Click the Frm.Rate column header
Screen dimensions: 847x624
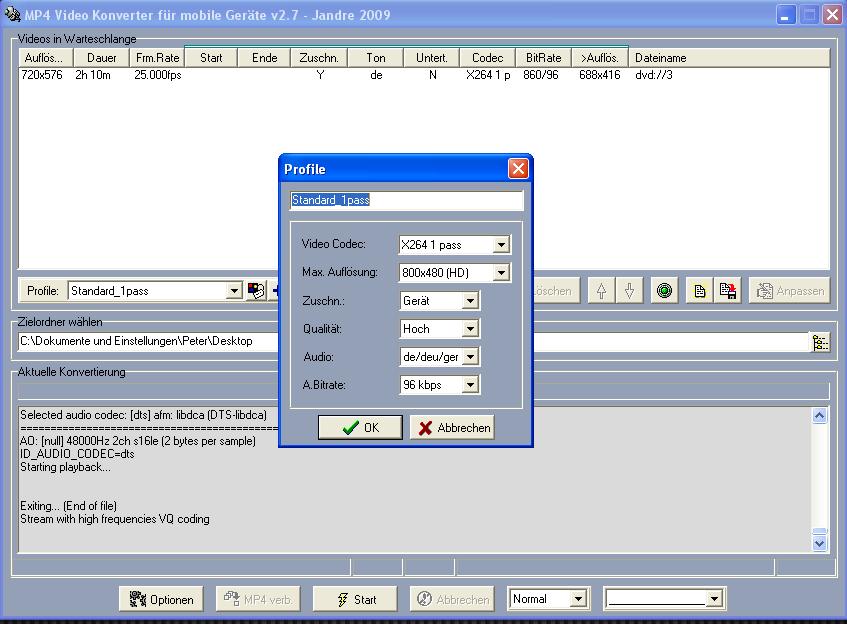click(157, 58)
